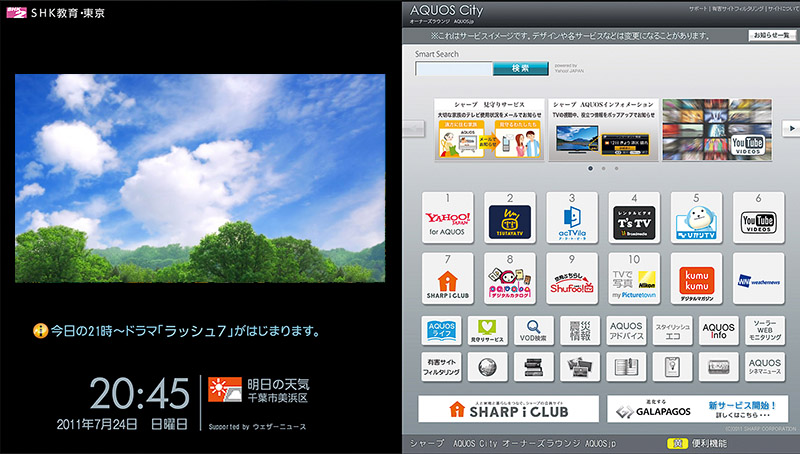Viewport: 800px width, 454px height.
Task: Open the YouTube Videos carousel banner
Action: pos(717,130)
